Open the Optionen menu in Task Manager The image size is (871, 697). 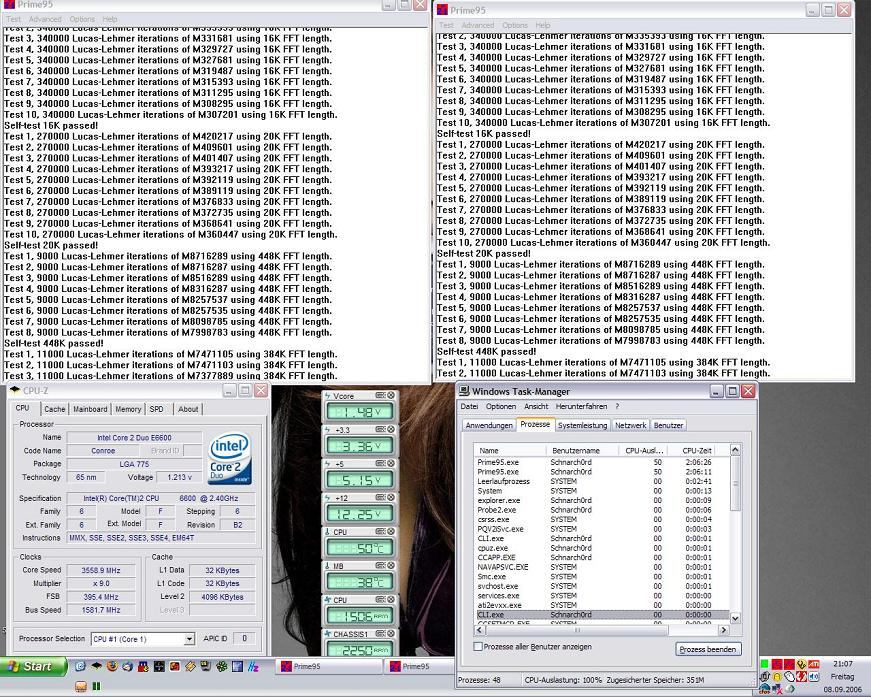[500, 407]
